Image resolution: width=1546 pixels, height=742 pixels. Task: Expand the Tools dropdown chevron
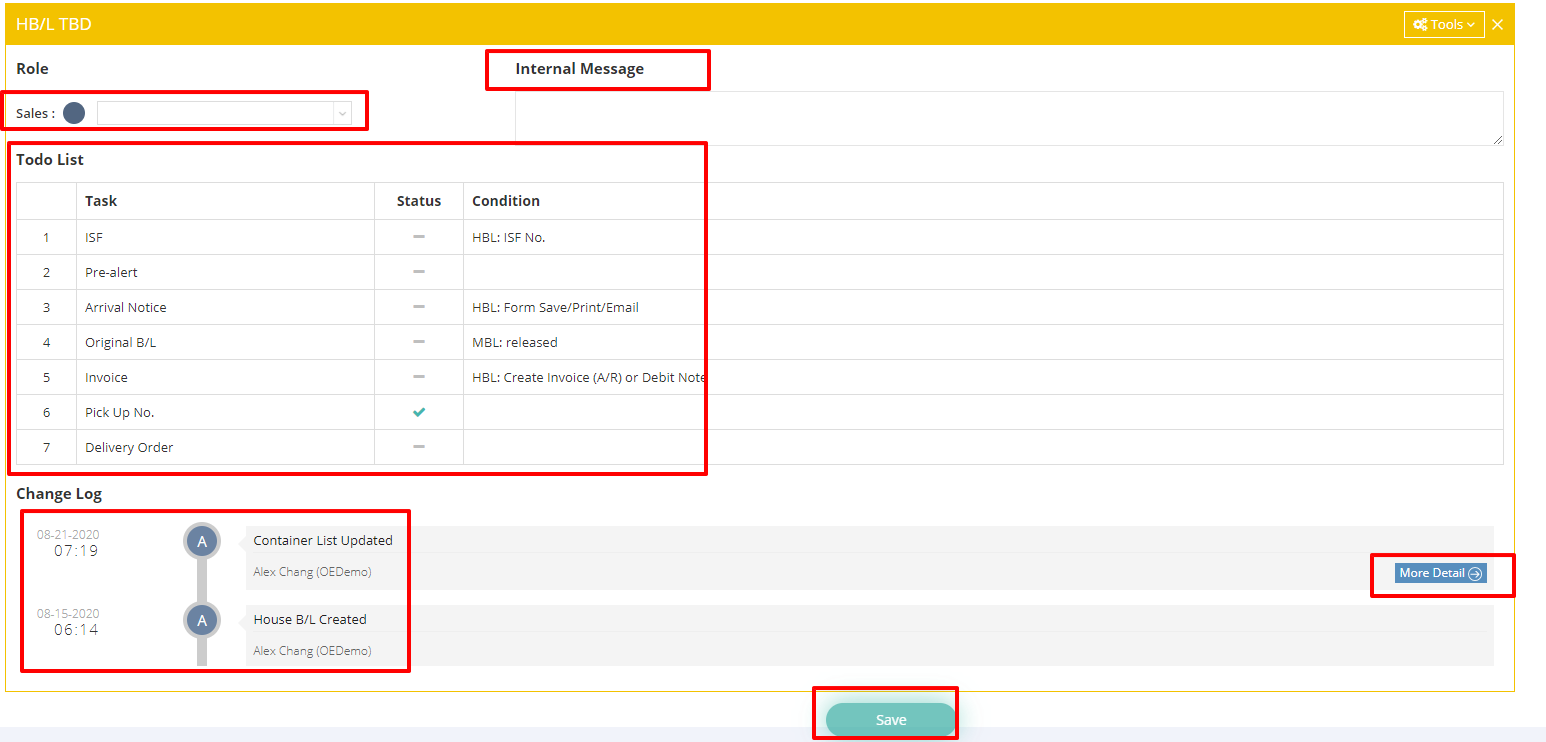(1467, 24)
